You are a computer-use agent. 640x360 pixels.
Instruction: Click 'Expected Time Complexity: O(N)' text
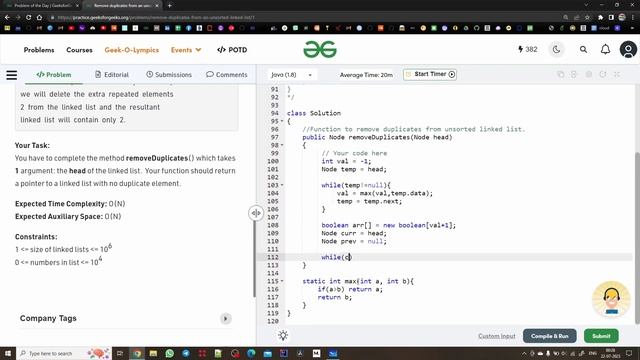[70, 204]
